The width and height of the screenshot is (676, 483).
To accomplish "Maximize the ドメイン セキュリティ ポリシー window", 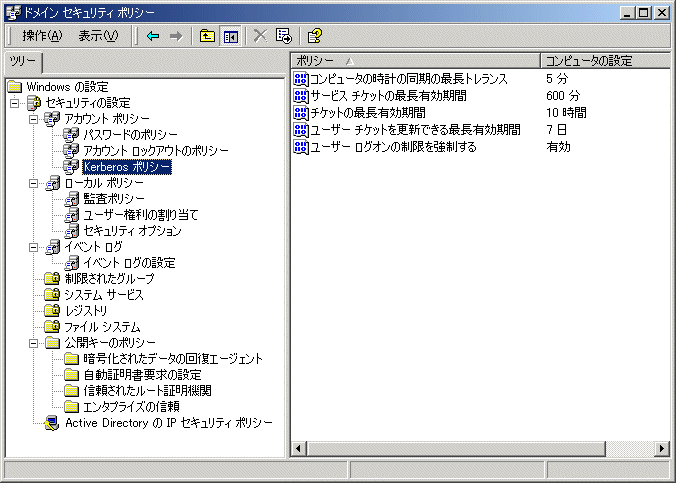I will pos(644,13).
